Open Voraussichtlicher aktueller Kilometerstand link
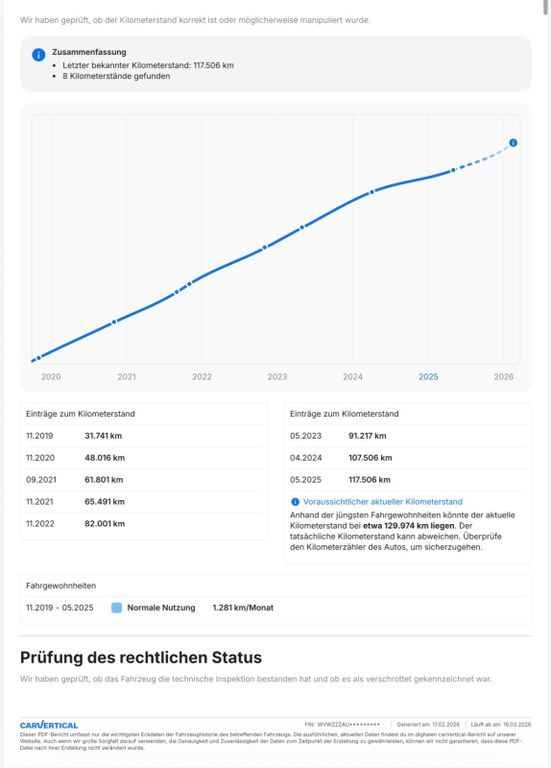 [x=383, y=502]
